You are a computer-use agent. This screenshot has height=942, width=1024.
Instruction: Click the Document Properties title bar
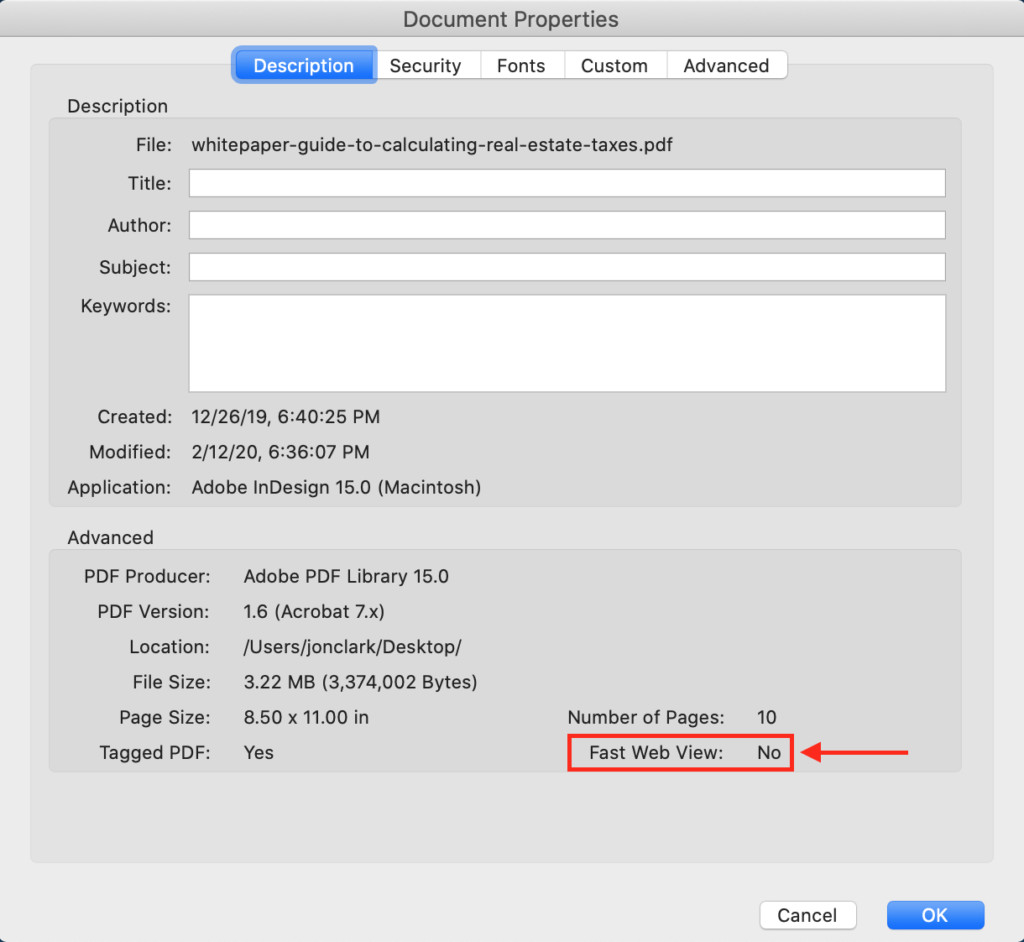(x=511, y=18)
